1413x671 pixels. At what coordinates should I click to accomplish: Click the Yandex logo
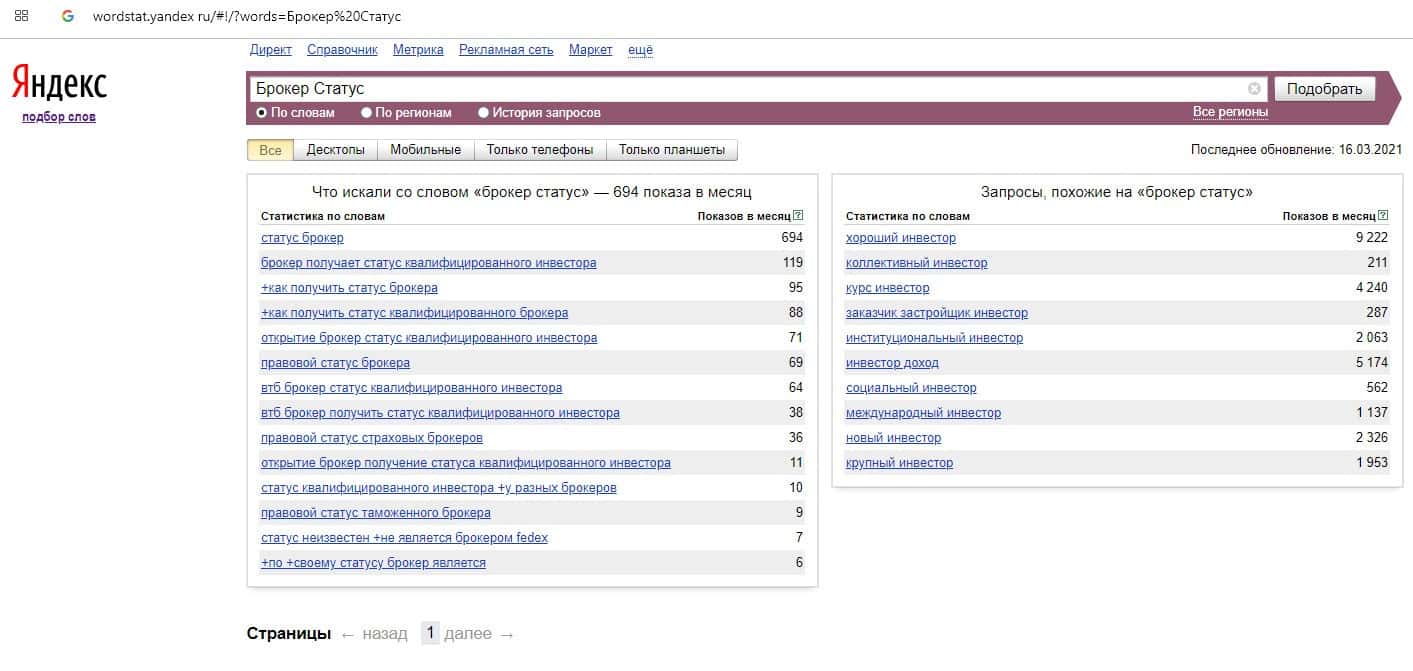pos(59,84)
